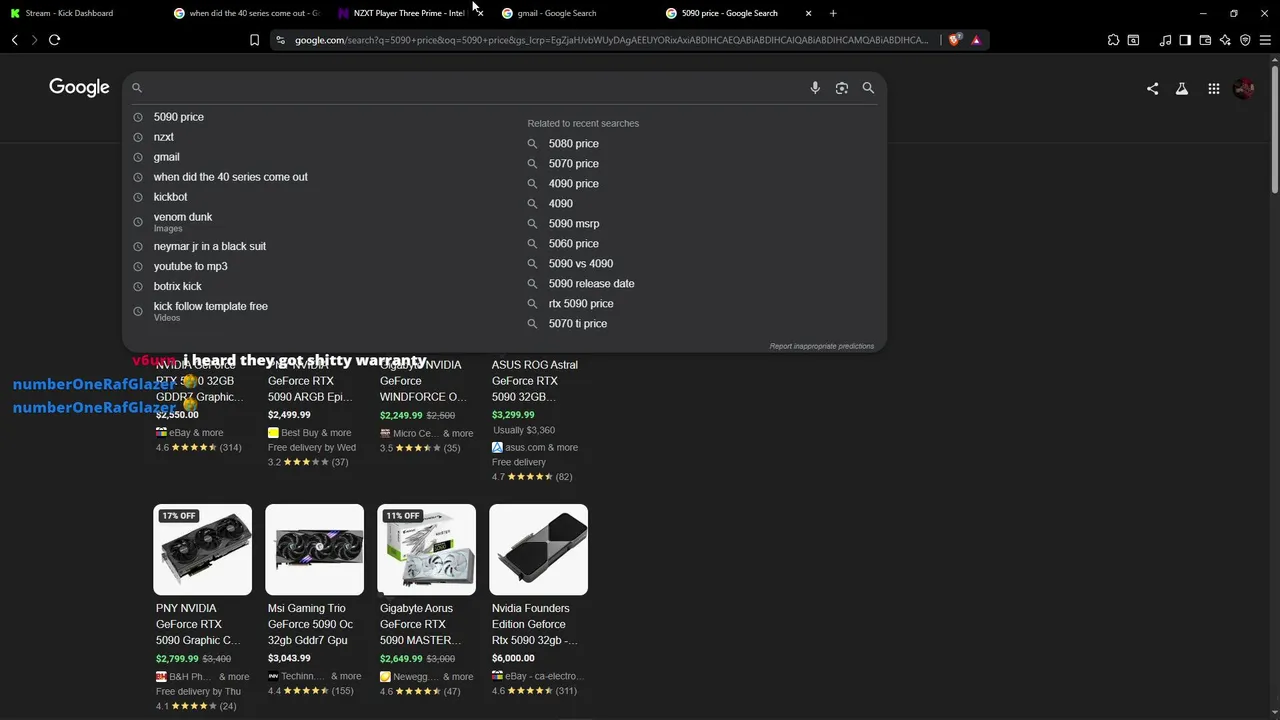Toggle the browser sidebar panel icon
This screenshot has height=720, width=1280.
pyautogui.click(x=1185, y=40)
